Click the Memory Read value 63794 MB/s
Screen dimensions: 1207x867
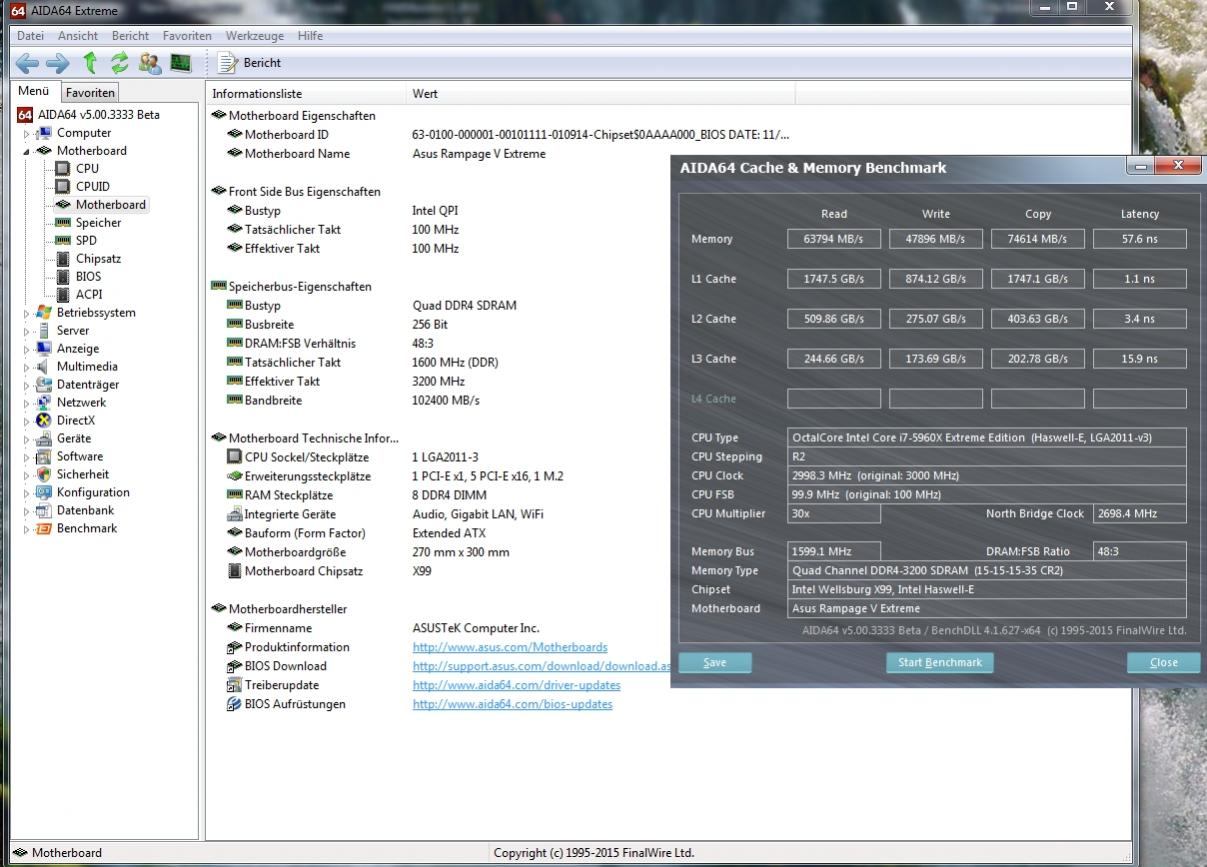click(x=834, y=239)
